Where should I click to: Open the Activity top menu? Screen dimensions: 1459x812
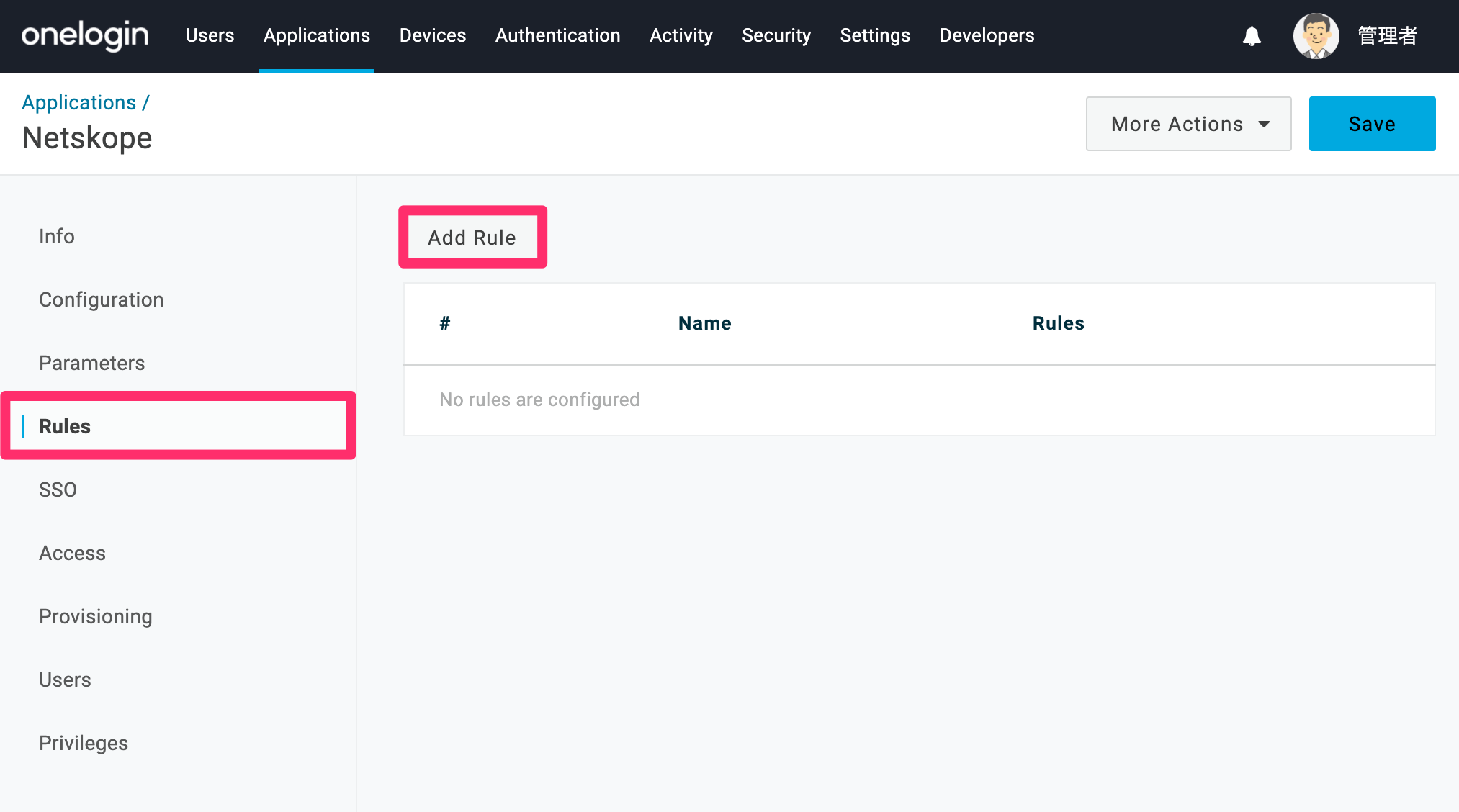click(681, 35)
